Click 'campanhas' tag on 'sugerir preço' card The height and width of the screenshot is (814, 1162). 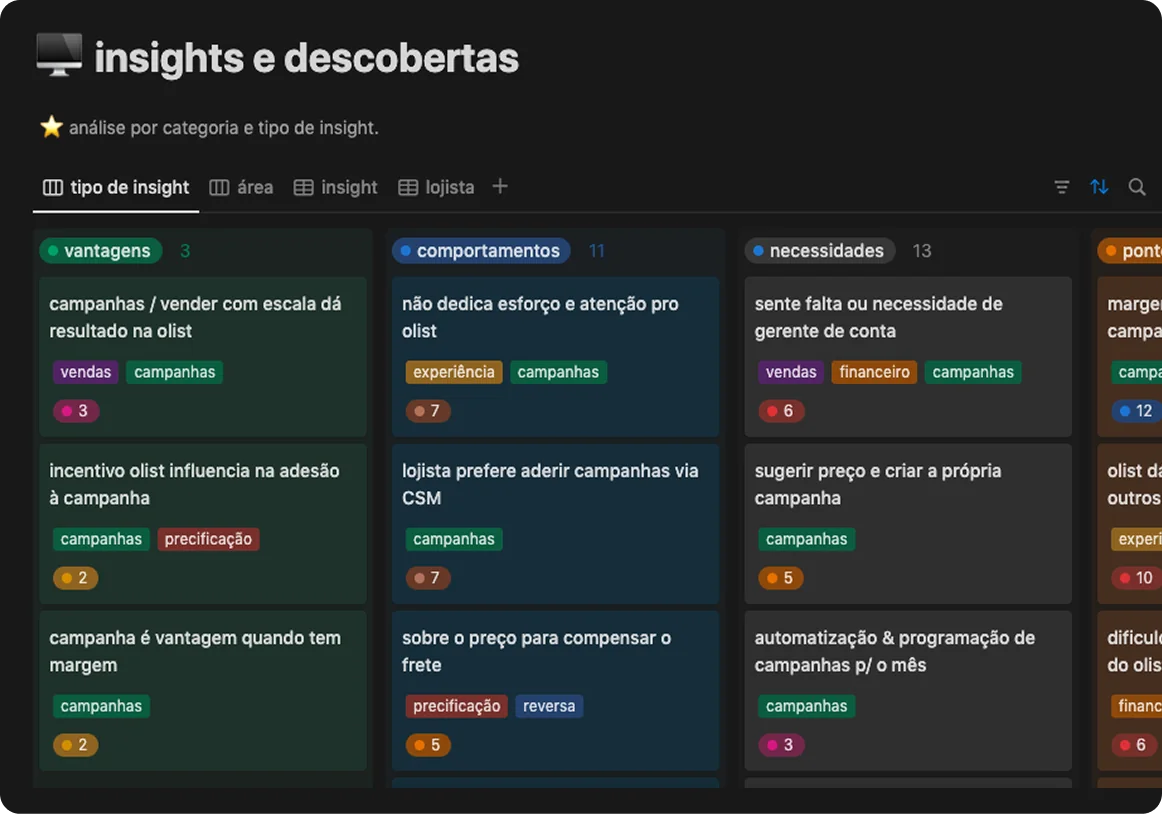pyautogui.click(x=807, y=539)
